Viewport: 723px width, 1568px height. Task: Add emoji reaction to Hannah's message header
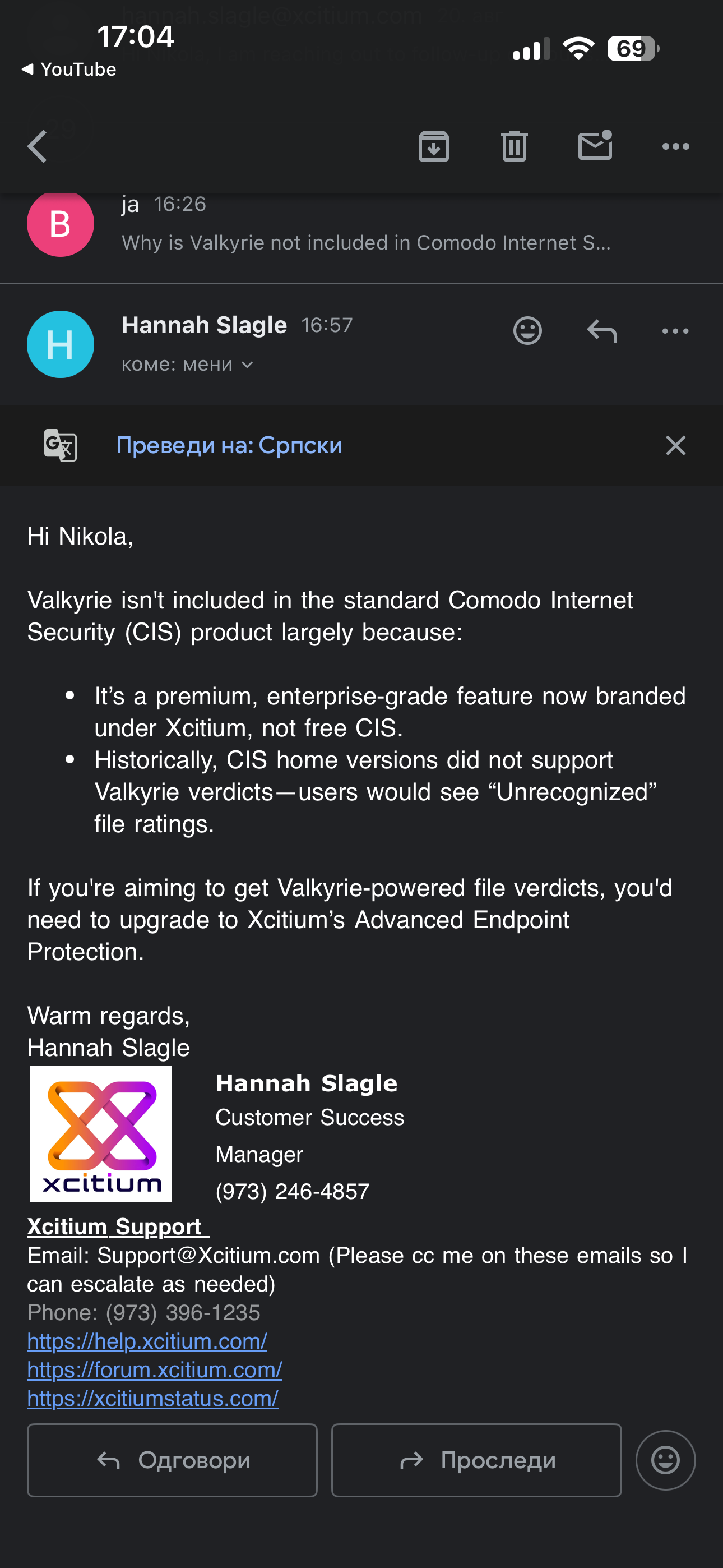pos(527,331)
